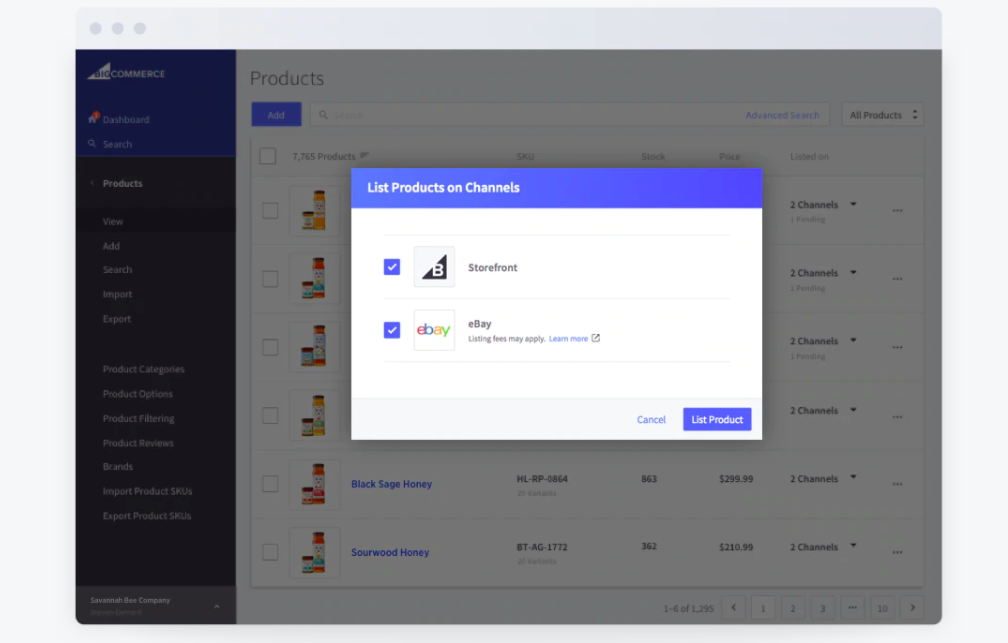Click the Storefront BigCommerce logo tile
Viewport: 1008px width, 643px height.
point(434,267)
